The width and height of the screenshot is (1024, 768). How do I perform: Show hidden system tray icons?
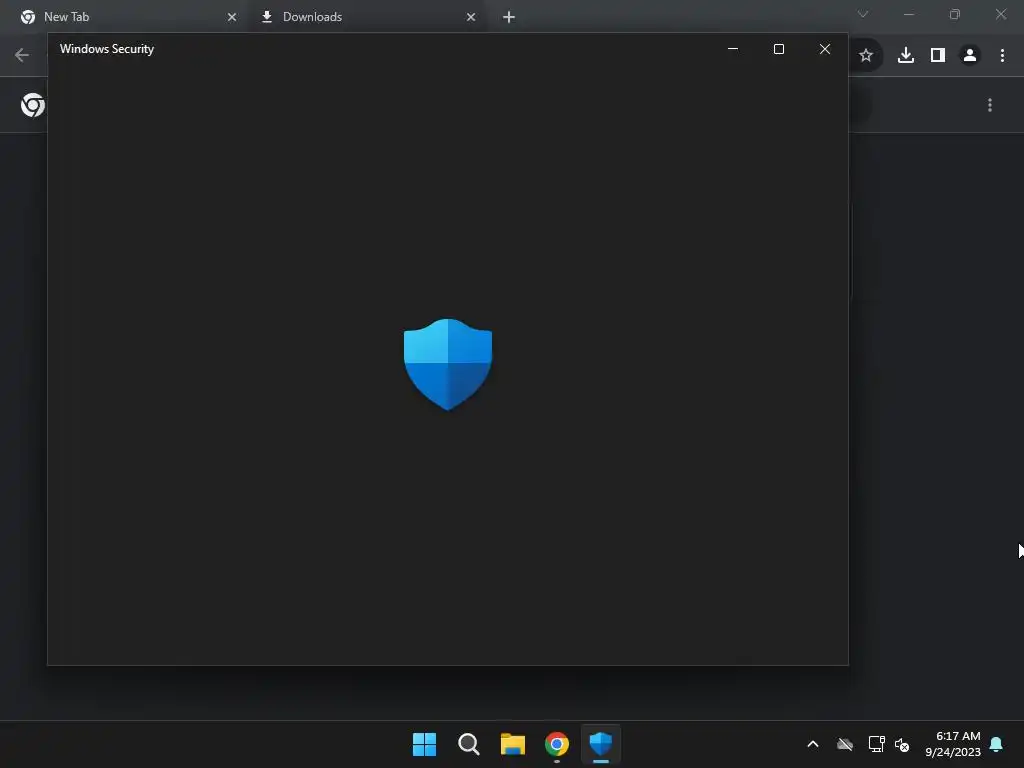pos(813,744)
